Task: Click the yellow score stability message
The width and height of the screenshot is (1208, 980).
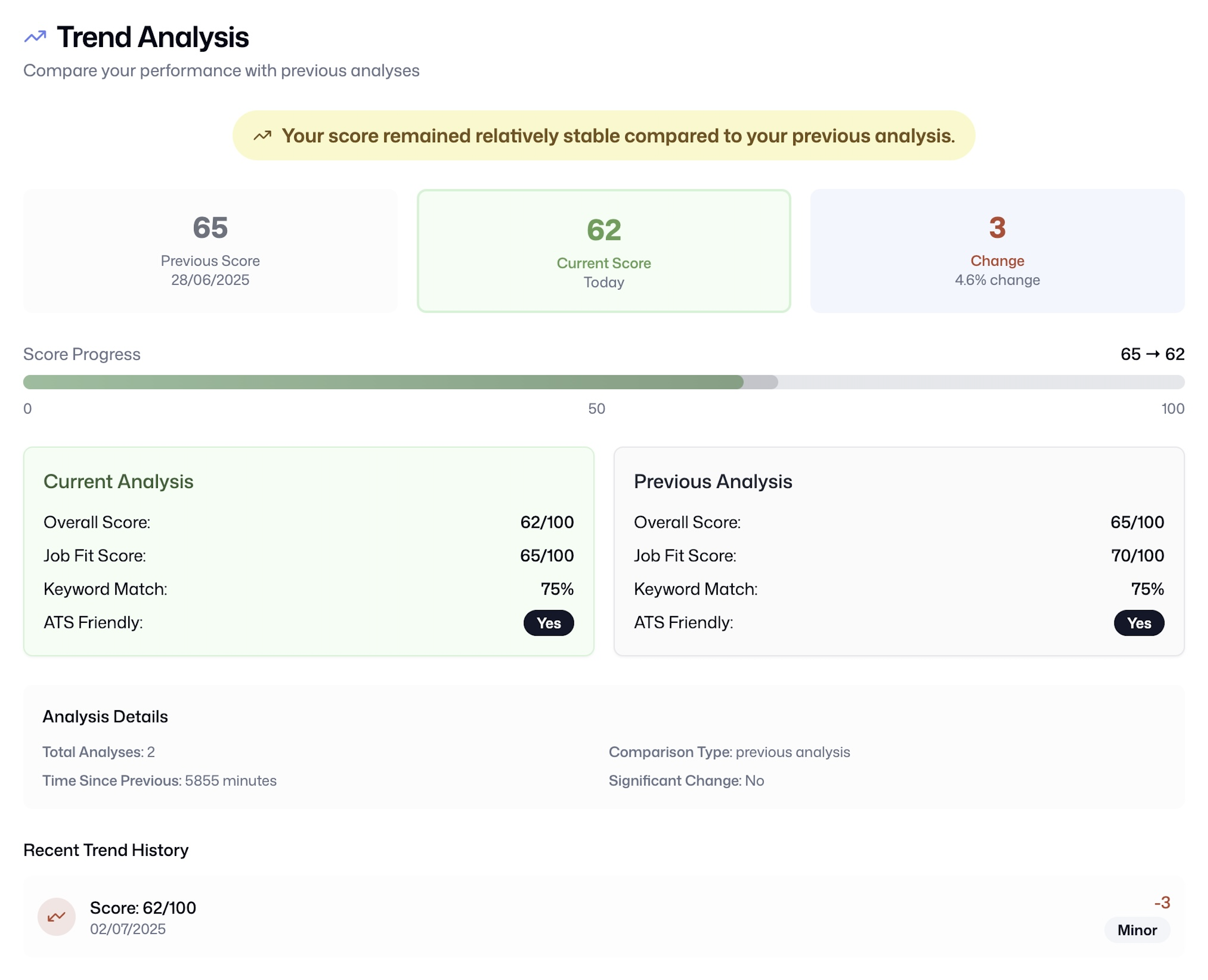Action: point(603,135)
